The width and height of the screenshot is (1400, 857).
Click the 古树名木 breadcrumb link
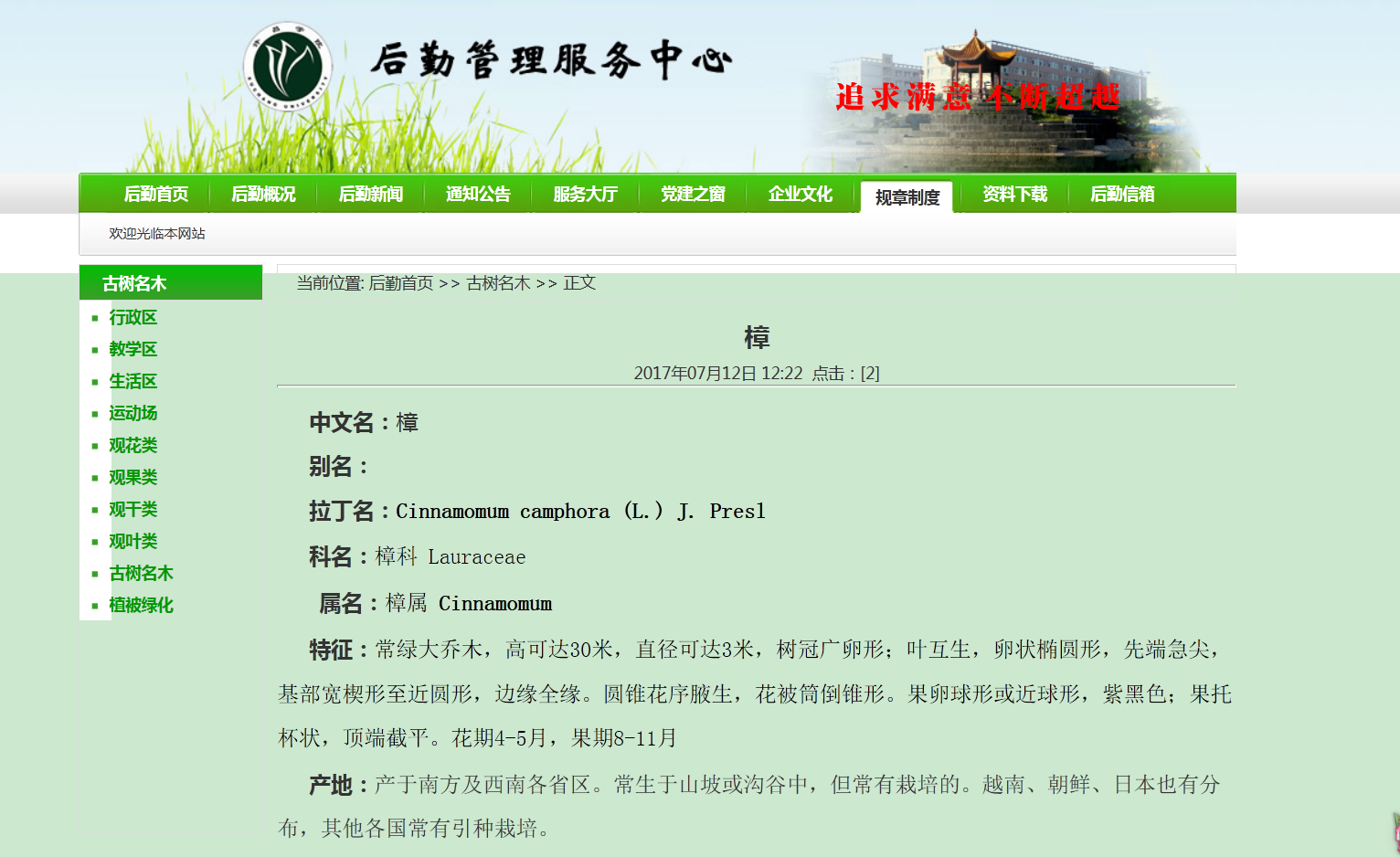click(x=498, y=283)
